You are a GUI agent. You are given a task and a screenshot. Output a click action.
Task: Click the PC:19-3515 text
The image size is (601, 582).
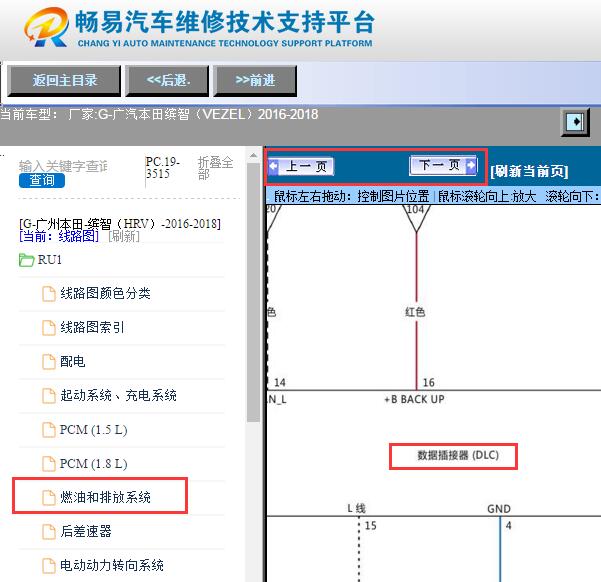click(x=163, y=168)
